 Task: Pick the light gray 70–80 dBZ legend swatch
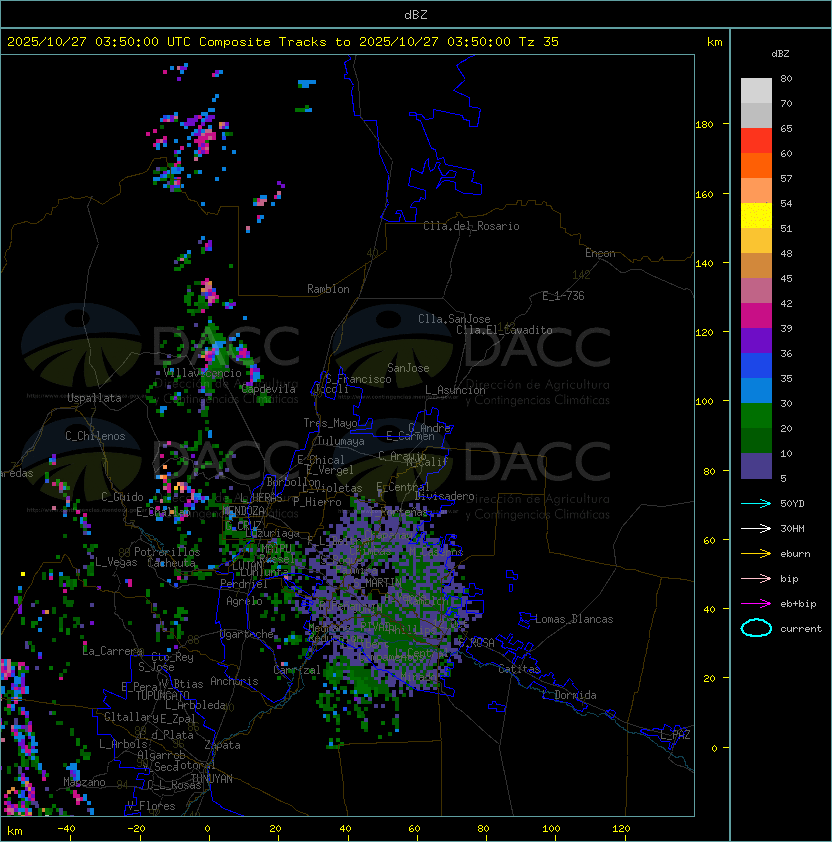pos(756,90)
